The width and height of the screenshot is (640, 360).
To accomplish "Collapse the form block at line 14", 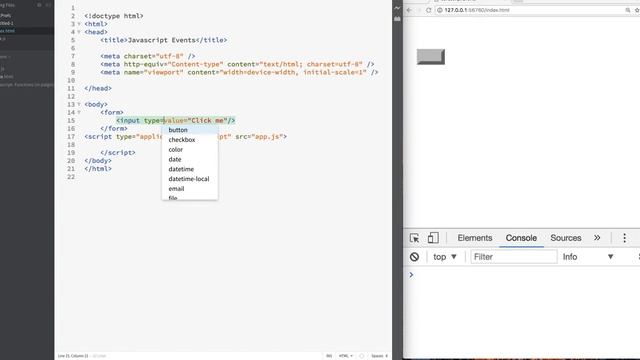I will tap(79, 112).
